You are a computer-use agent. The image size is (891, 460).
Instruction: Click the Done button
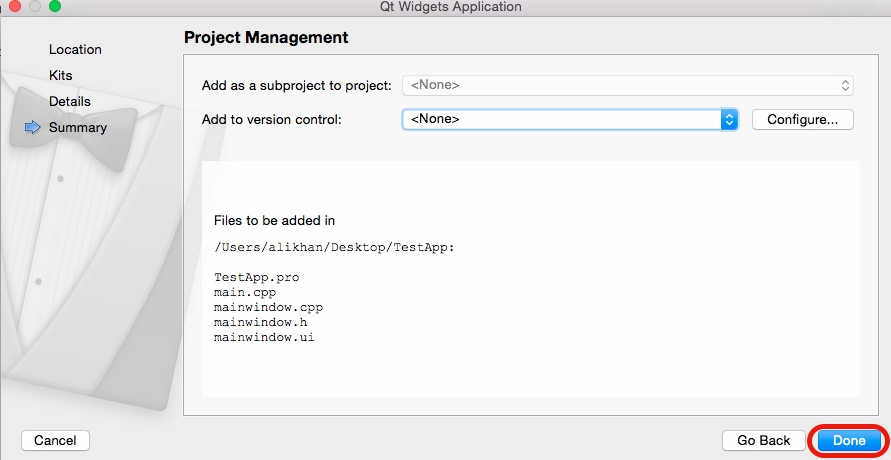tap(849, 440)
